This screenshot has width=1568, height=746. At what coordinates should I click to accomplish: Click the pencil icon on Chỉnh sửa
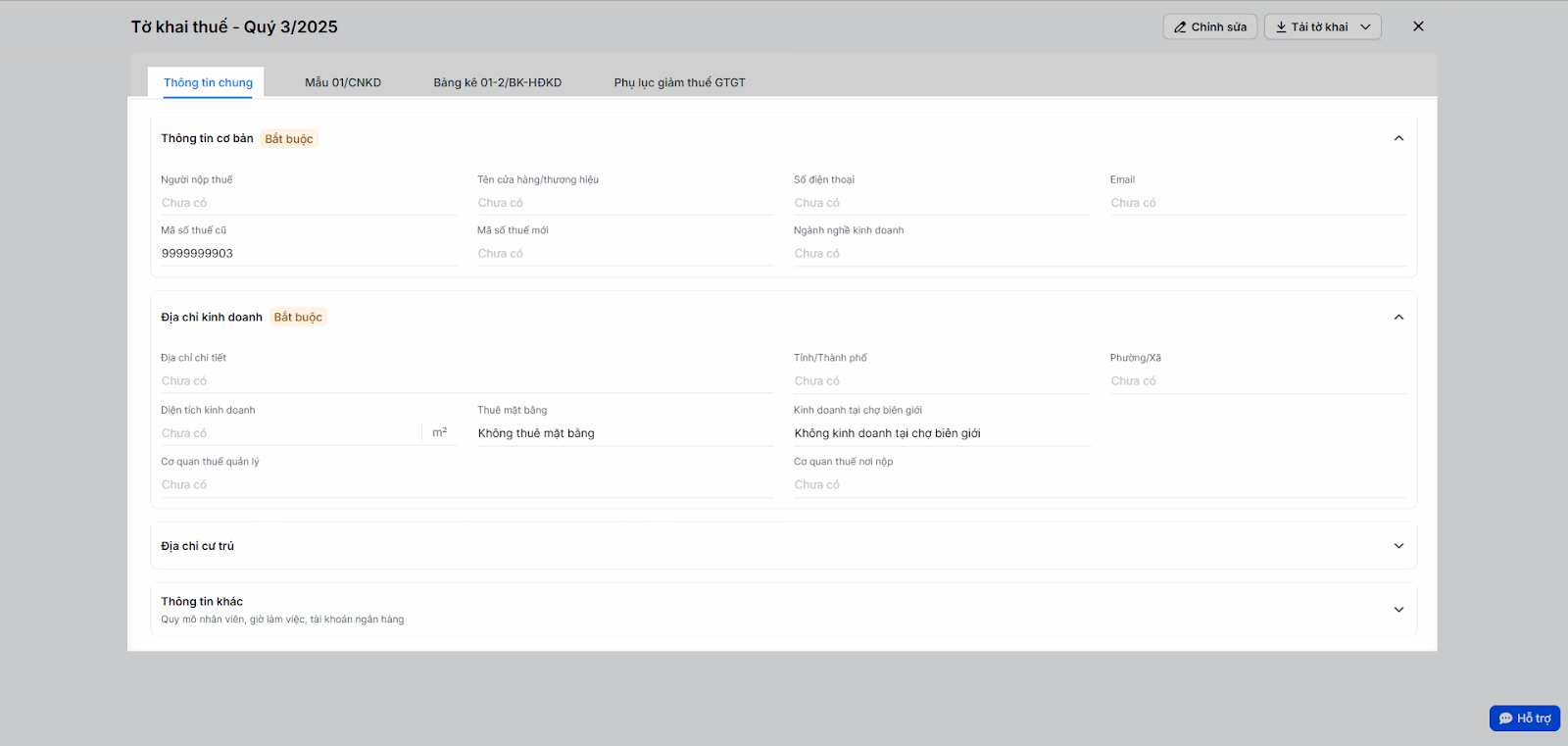[x=1180, y=27]
